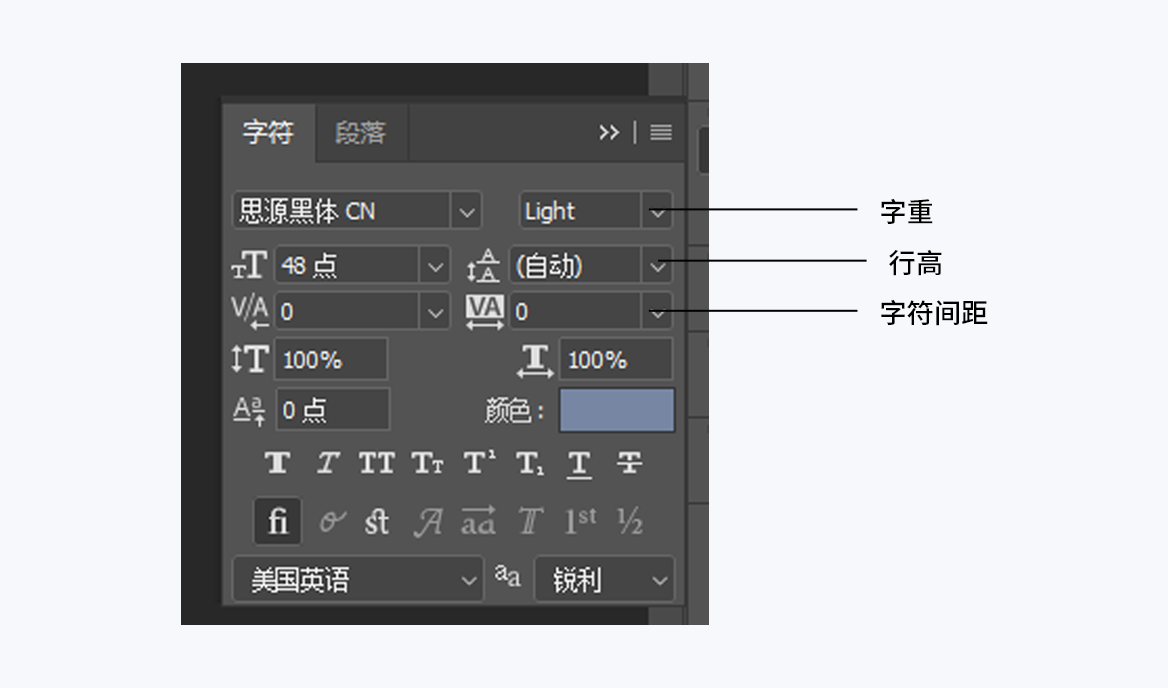Collapse panel with double-arrow icon
Screen dimensions: 1168x688
pyautogui.click(x=609, y=133)
